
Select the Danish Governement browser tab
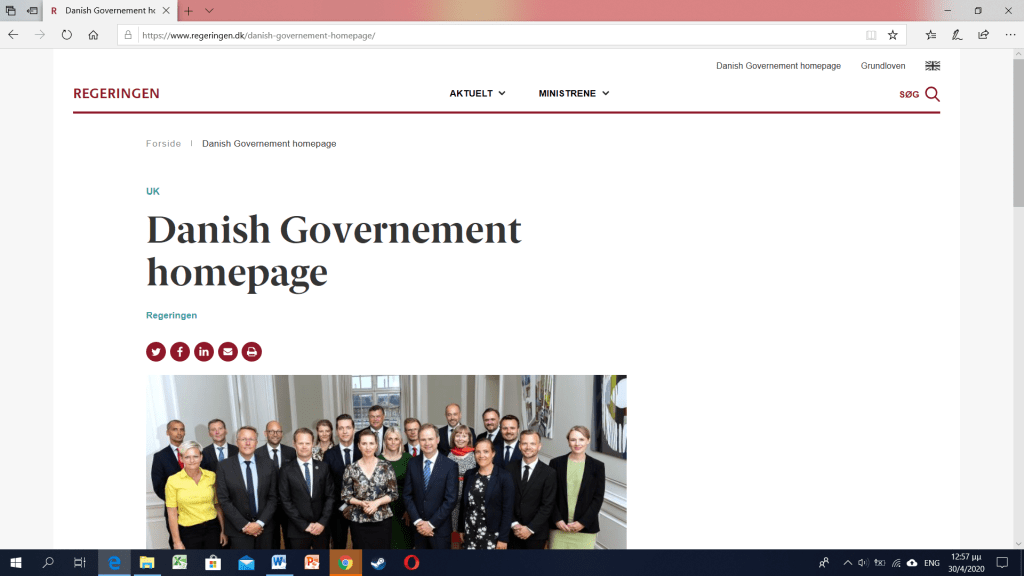click(x=110, y=10)
